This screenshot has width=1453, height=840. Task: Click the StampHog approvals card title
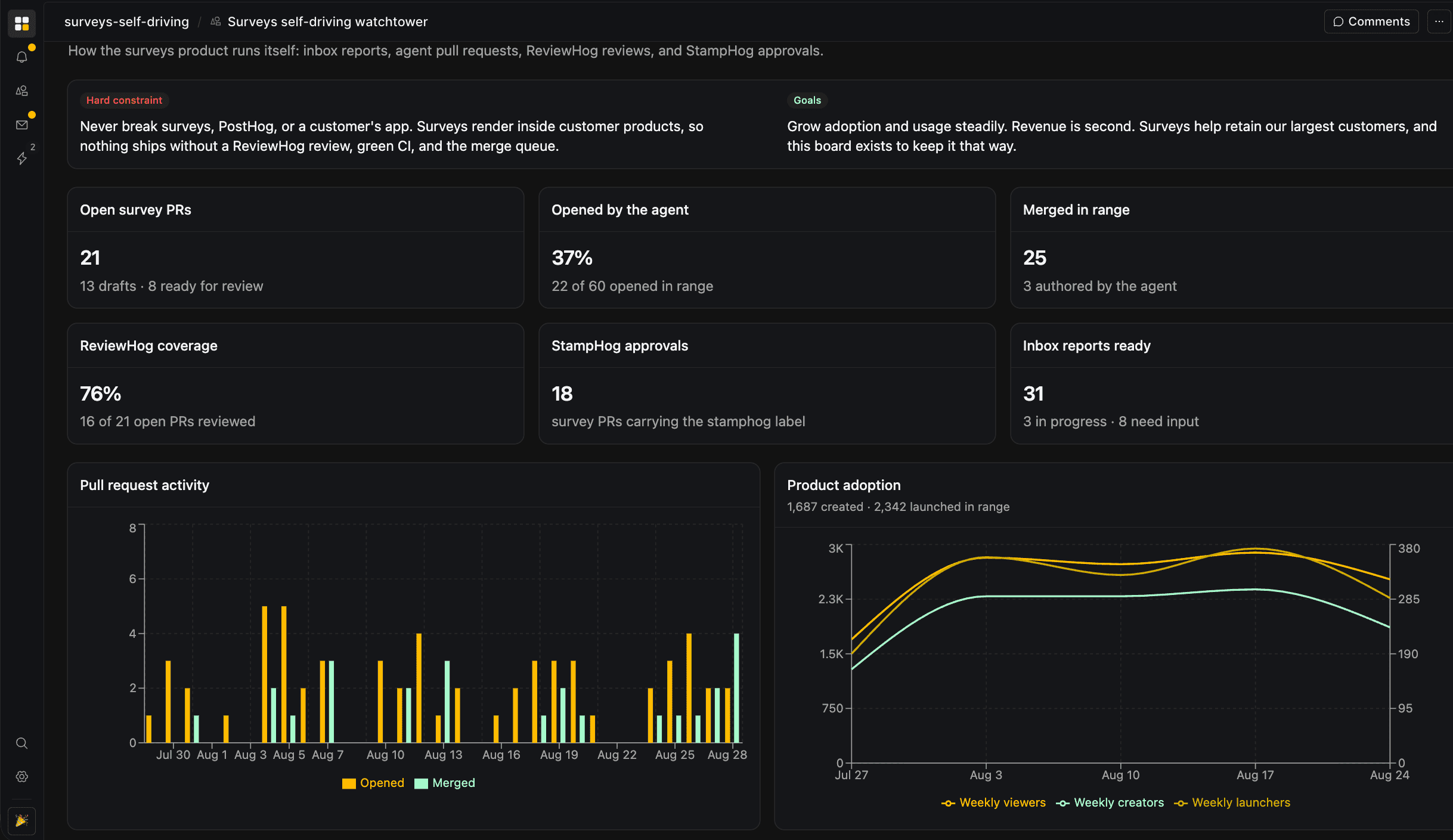[x=619, y=346]
